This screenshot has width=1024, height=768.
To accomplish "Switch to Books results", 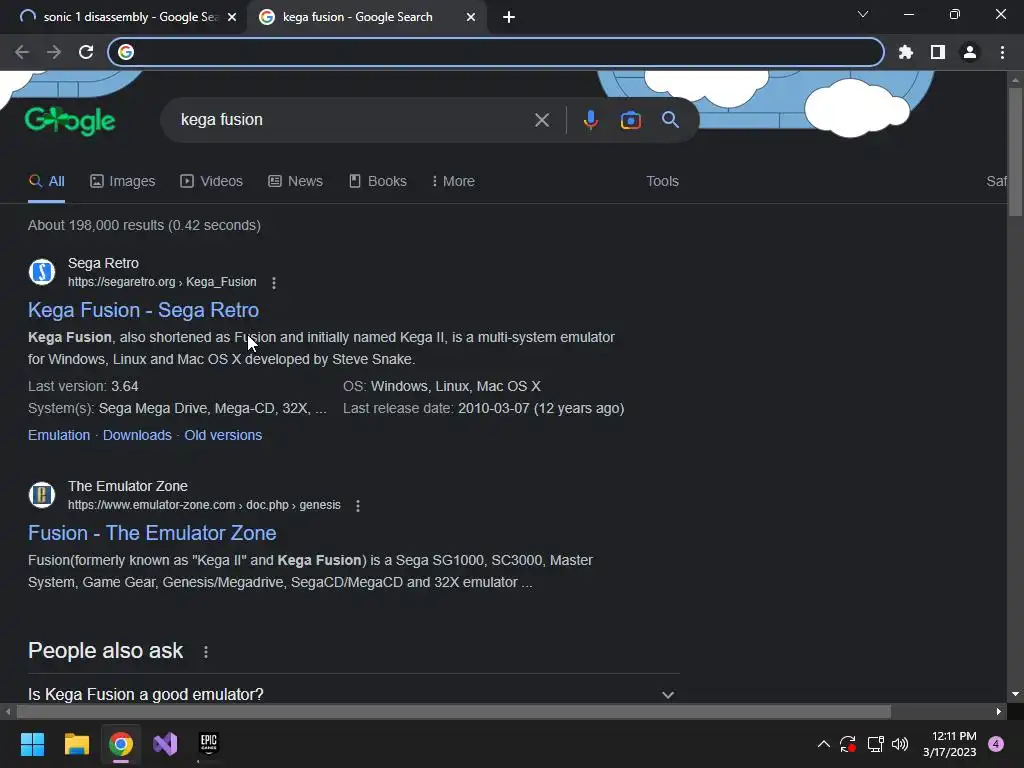I will coord(377,182).
